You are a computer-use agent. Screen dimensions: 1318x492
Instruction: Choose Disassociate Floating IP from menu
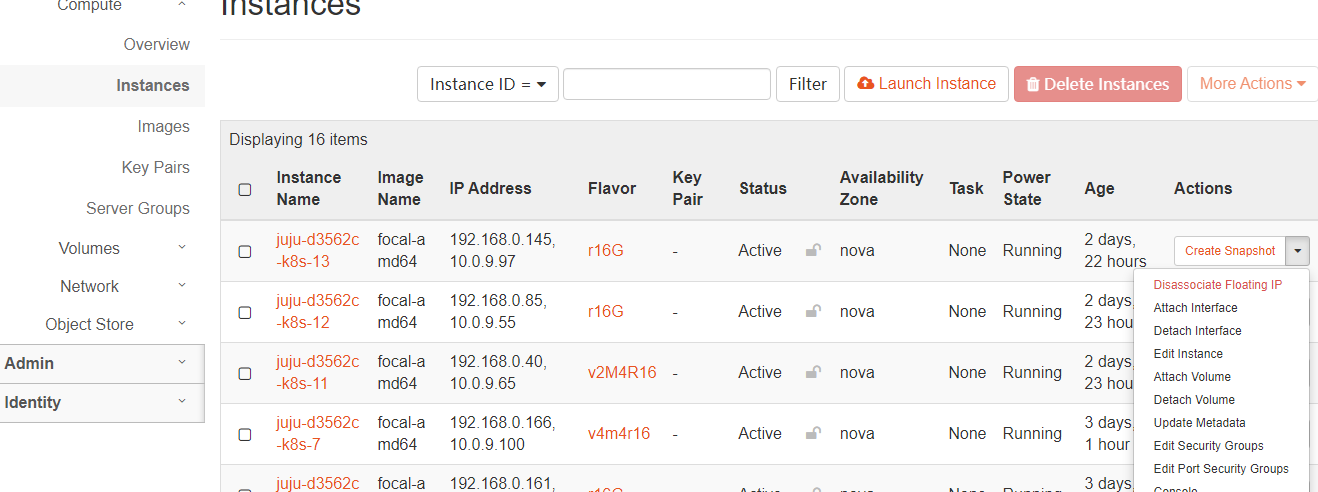pyautogui.click(x=1217, y=285)
